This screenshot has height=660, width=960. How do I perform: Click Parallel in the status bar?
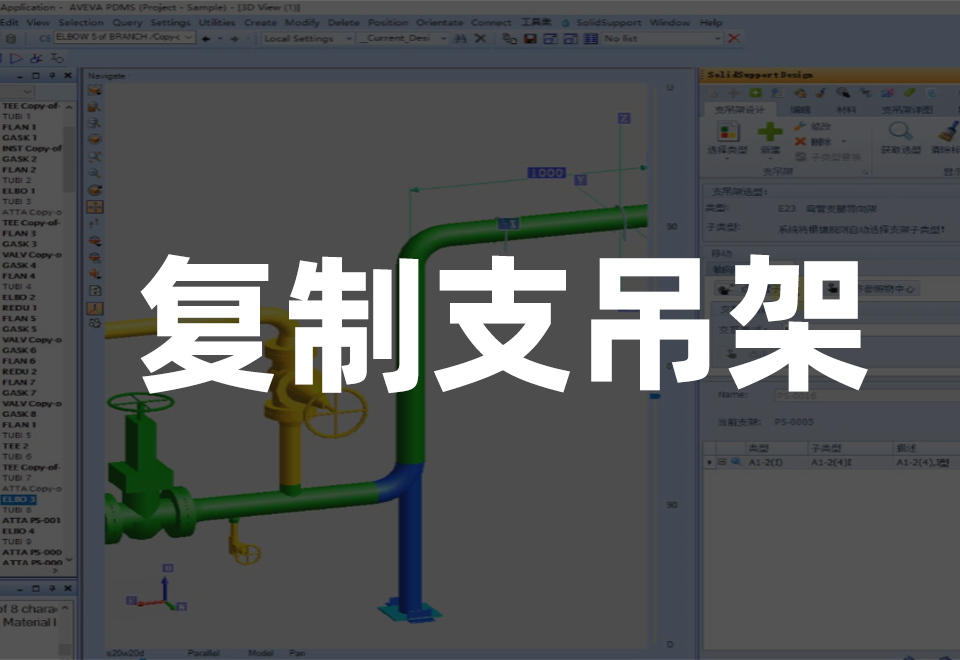203,653
